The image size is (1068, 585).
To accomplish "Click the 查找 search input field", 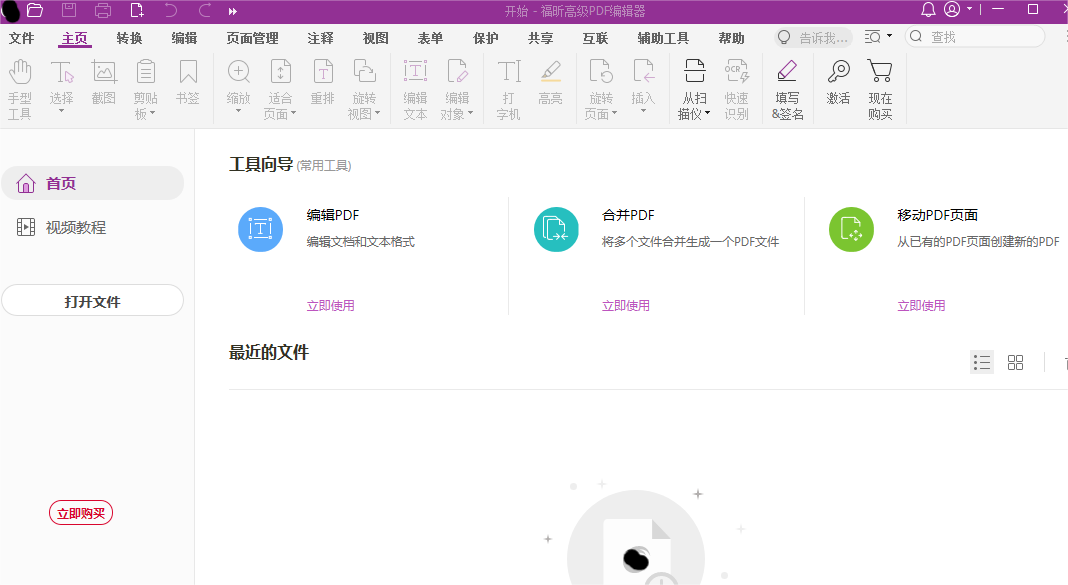I will 975,36.
